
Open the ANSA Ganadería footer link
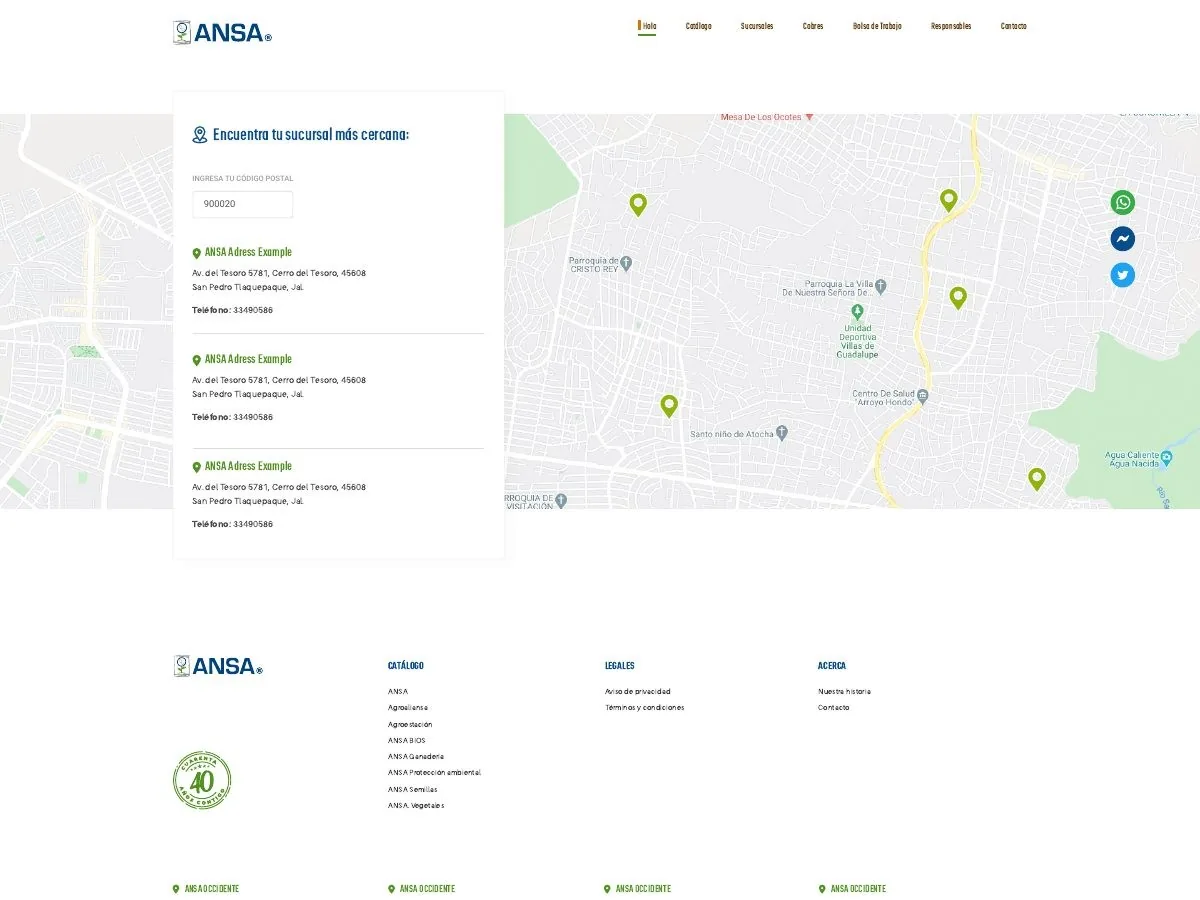click(x=416, y=757)
